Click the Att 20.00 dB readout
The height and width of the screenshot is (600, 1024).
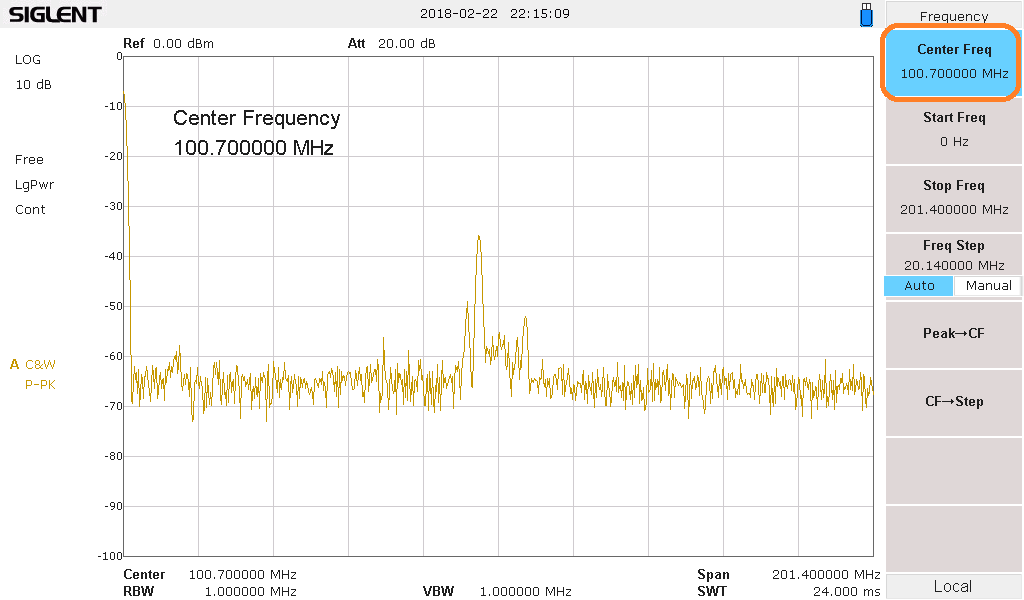tap(391, 44)
